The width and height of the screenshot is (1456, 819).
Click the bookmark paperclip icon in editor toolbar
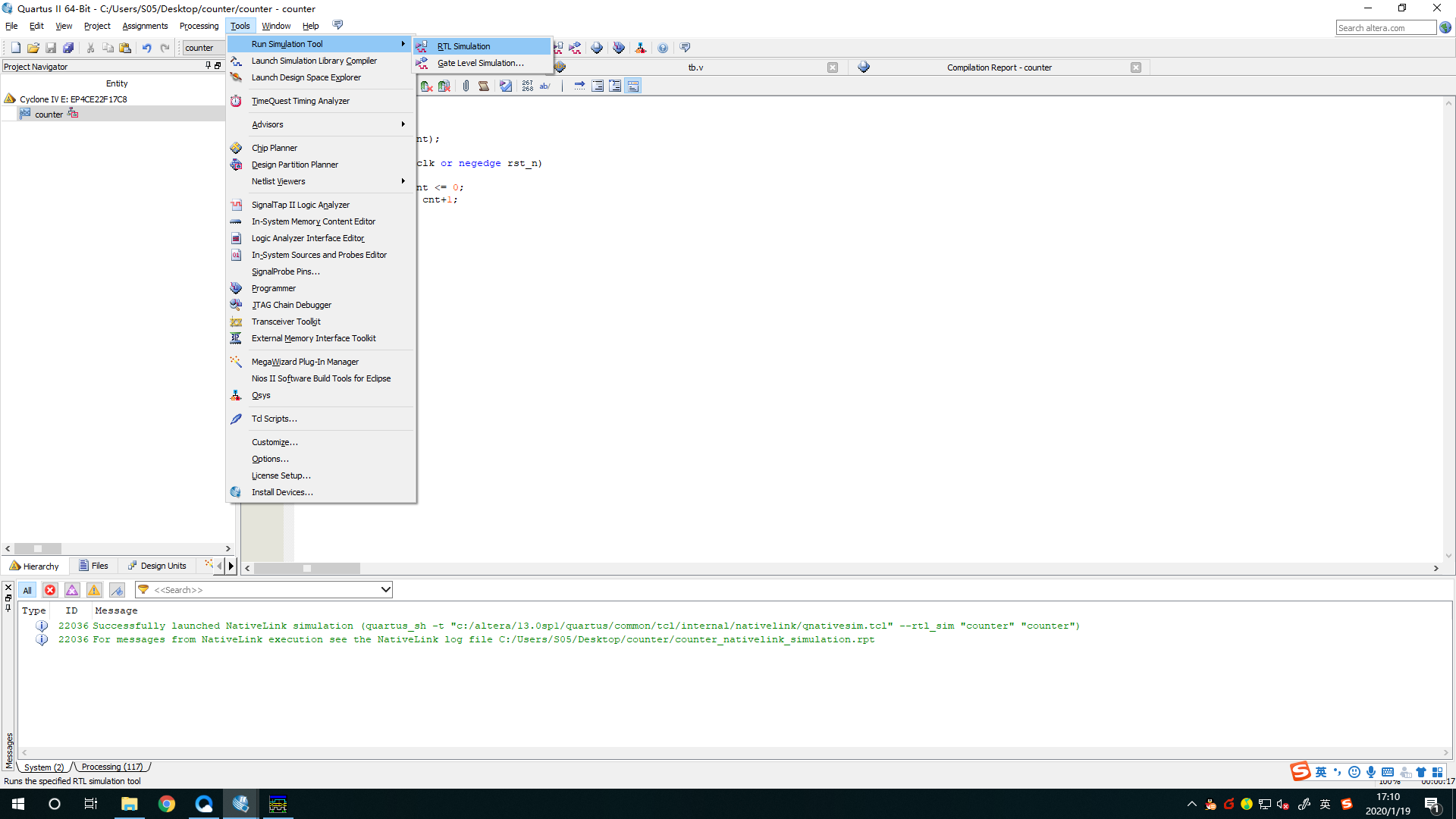466,86
